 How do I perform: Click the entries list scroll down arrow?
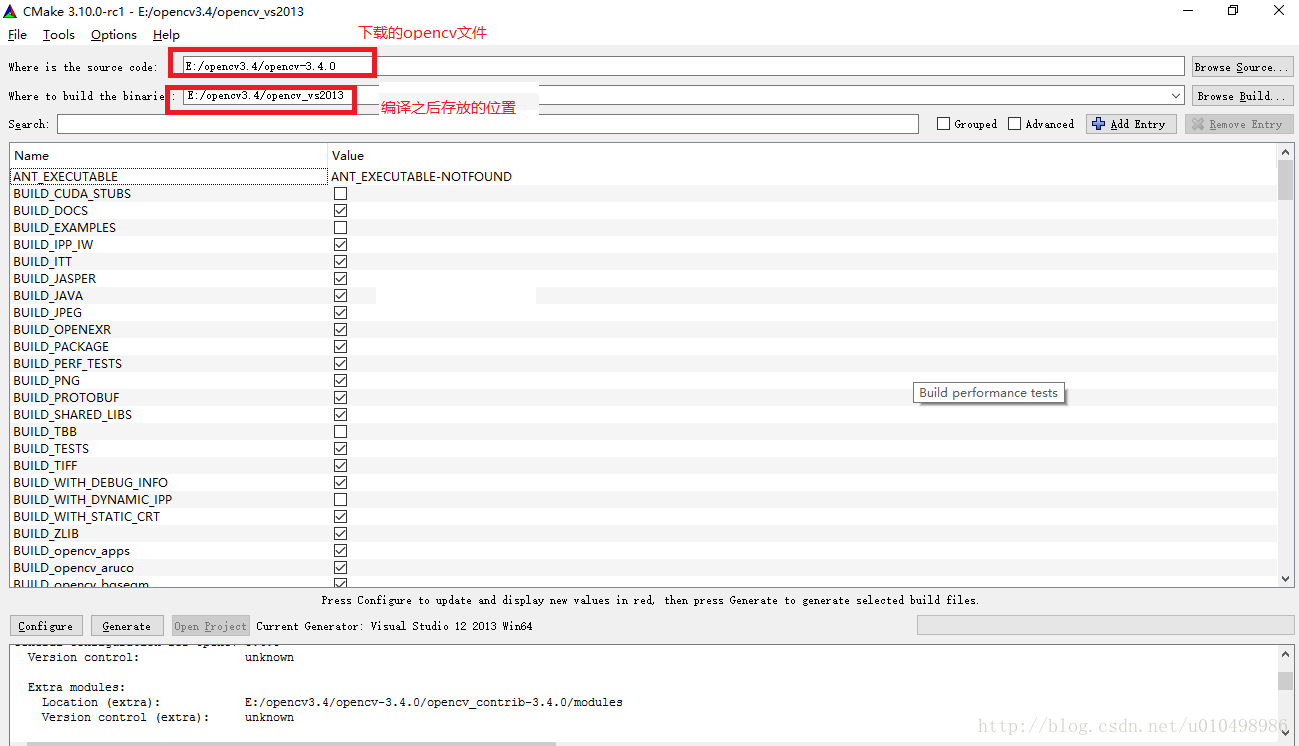1285,578
